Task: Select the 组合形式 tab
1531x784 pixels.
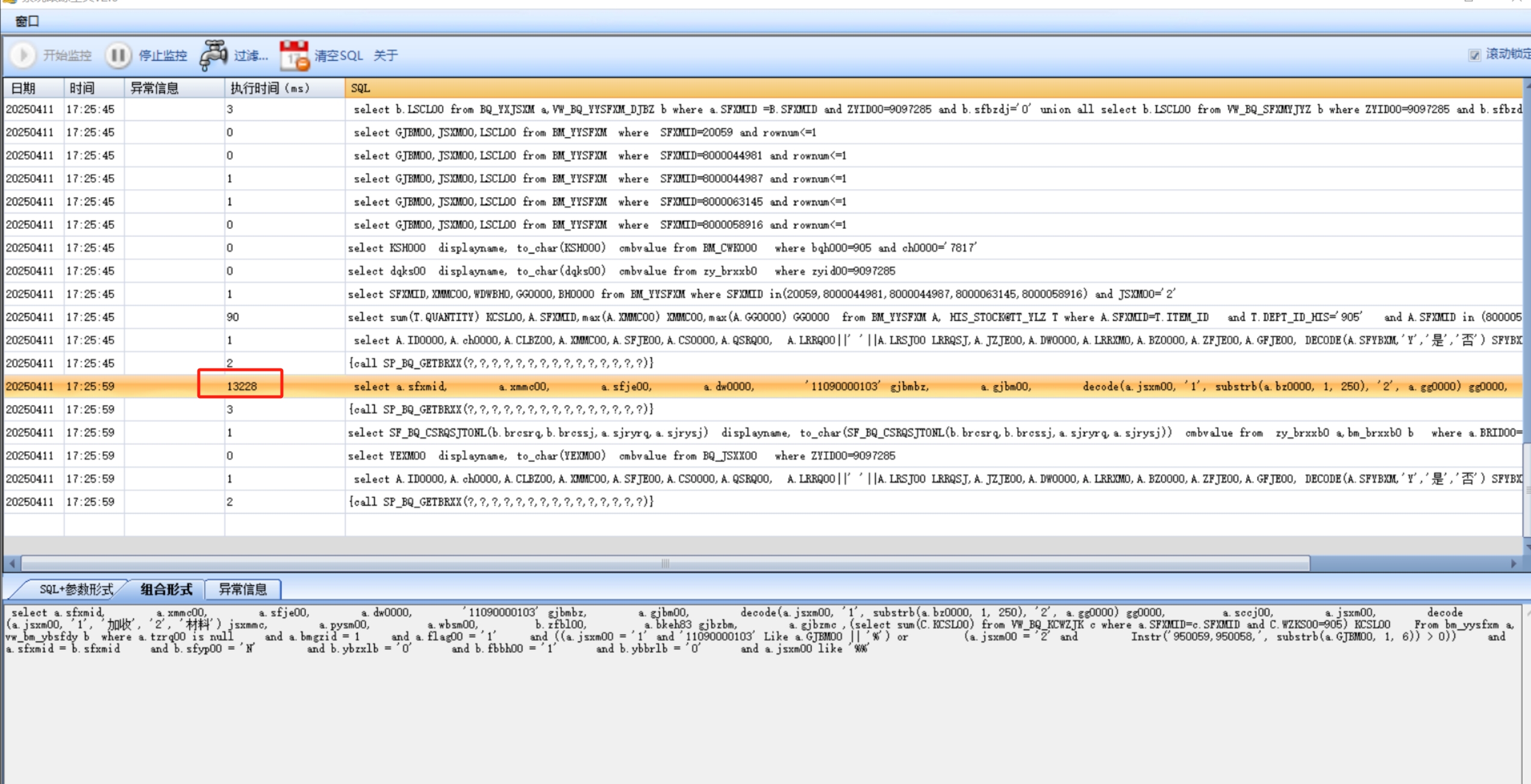Action: [166, 589]
